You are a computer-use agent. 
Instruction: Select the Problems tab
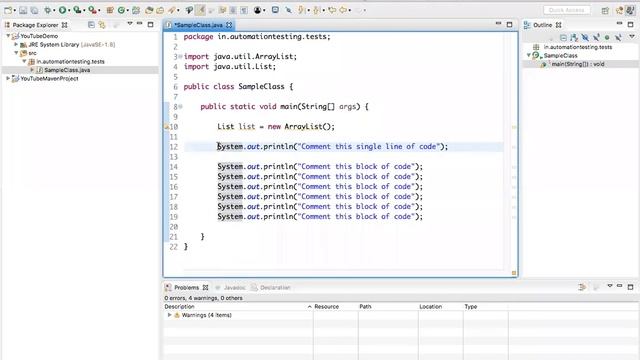[187, 287]
